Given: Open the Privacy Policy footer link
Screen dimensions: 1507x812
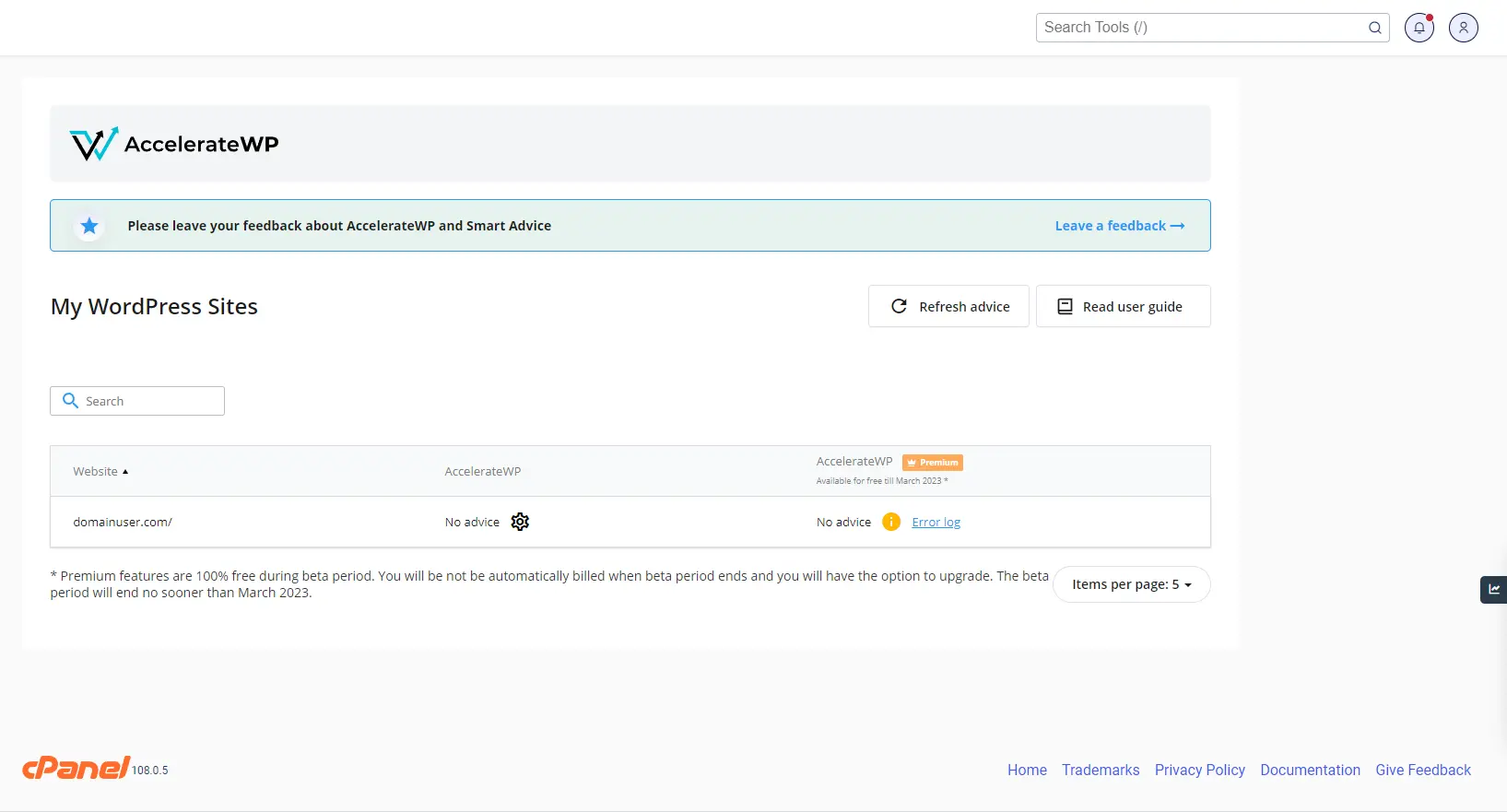Looking at the screenshot, I should [x=1200, y=770].
